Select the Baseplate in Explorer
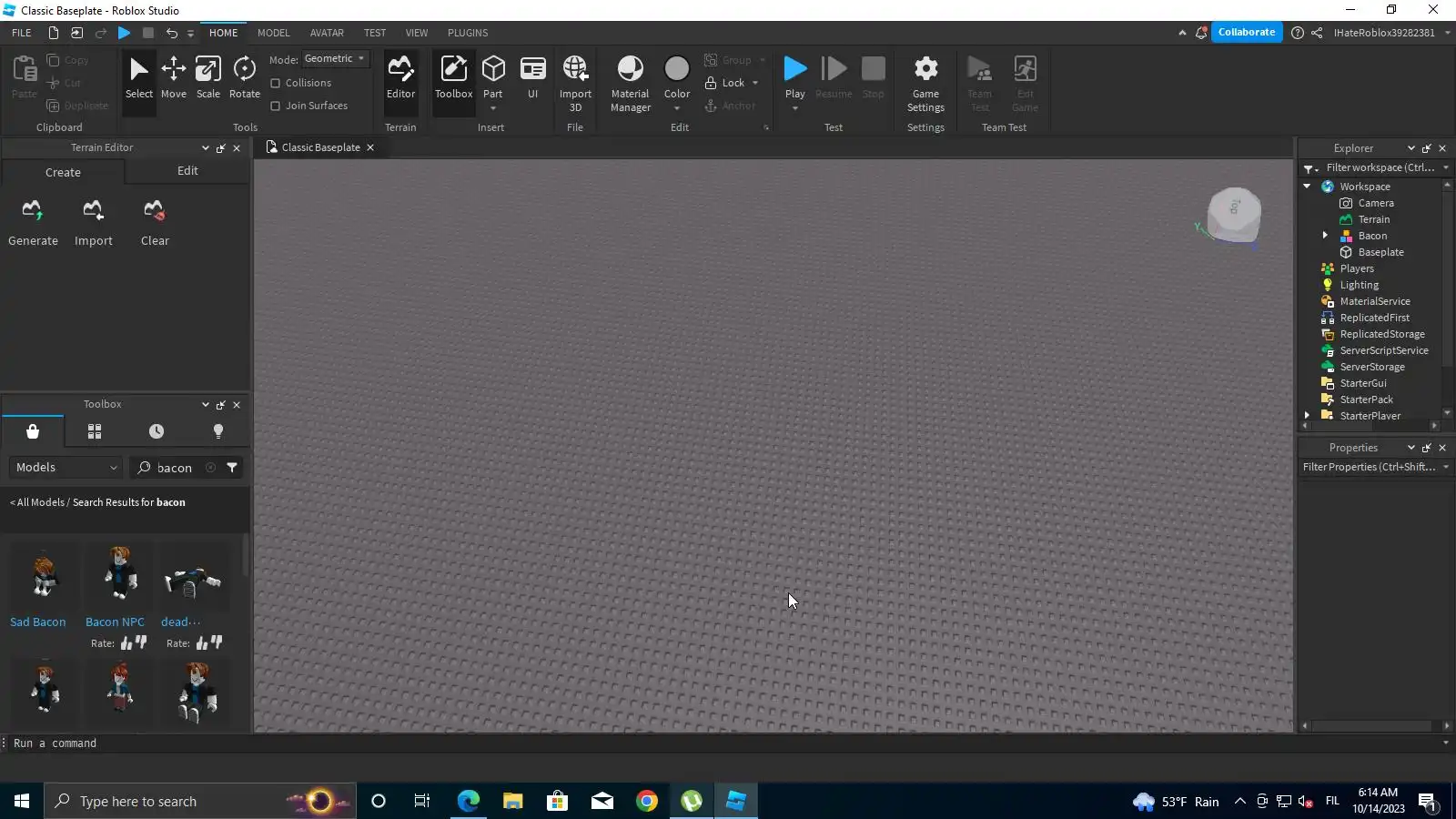The image size is (1456, 819). click(x=1380, y=252)
